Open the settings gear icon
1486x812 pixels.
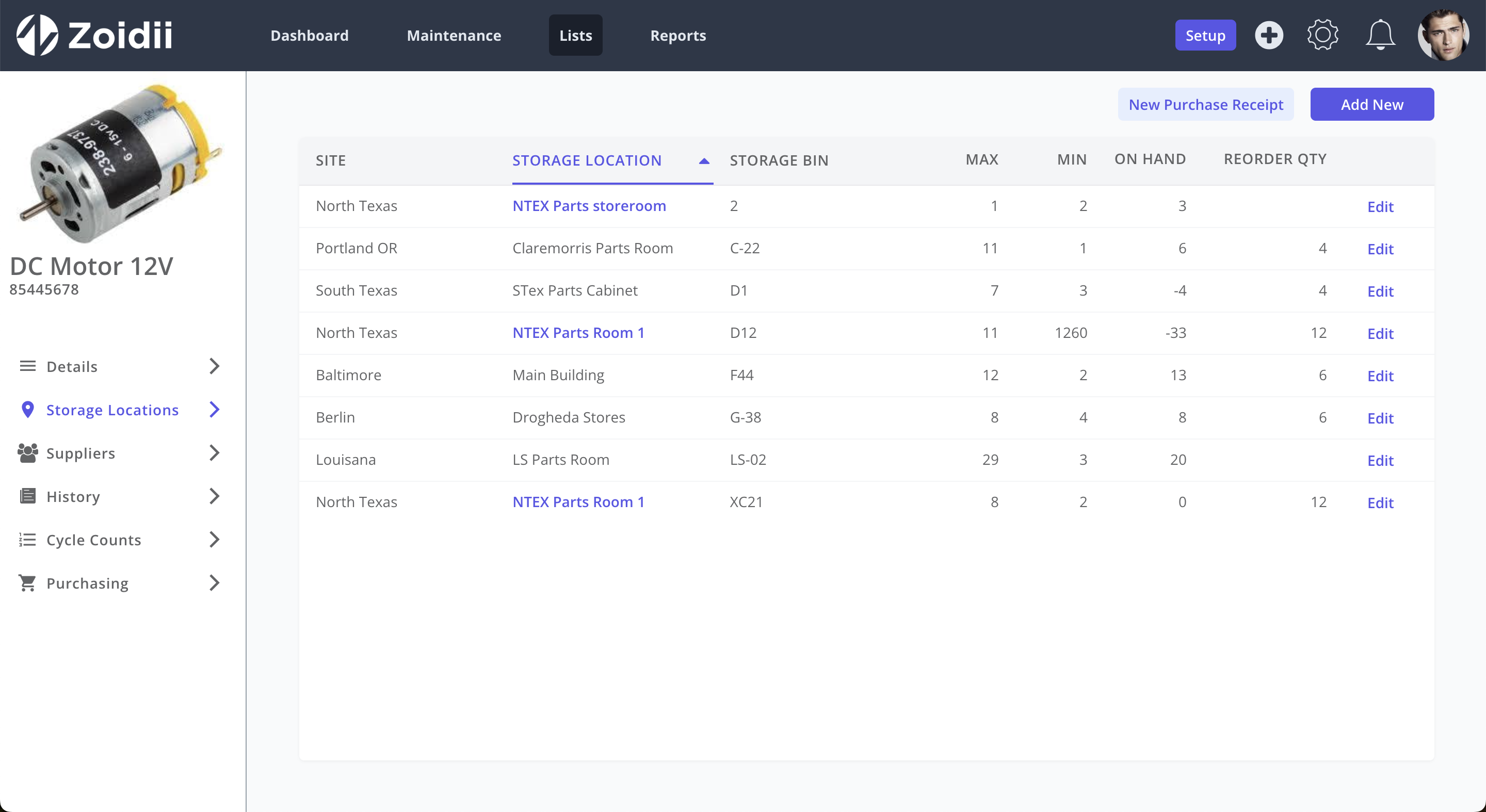point(1322,35)
